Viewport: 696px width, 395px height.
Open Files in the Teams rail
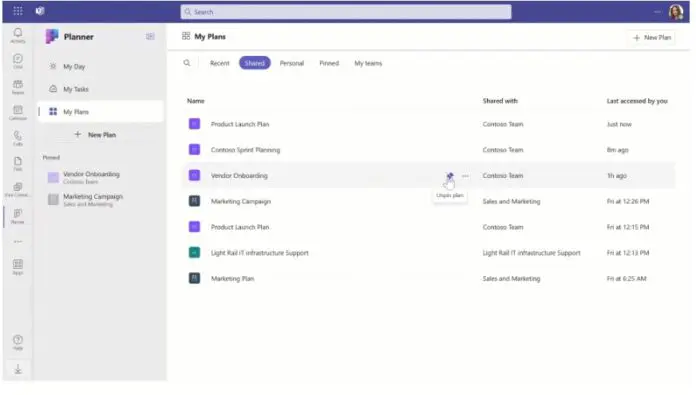(18, 163)
